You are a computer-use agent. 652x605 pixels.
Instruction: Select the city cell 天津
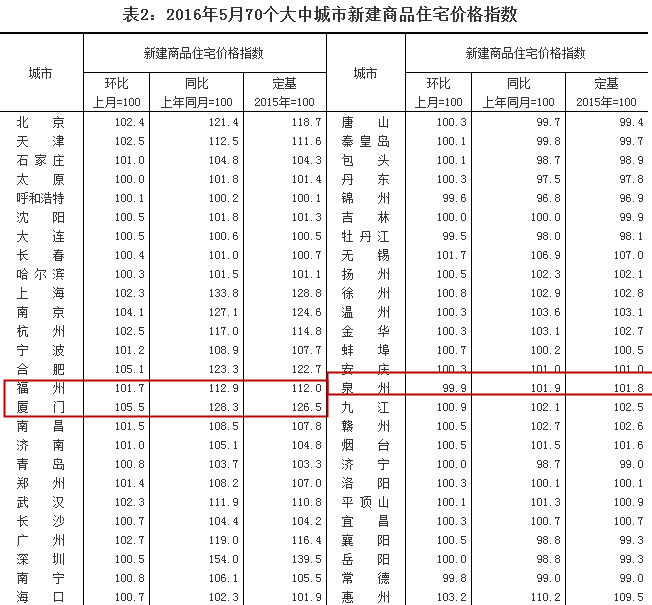click(x=40, y=141)
